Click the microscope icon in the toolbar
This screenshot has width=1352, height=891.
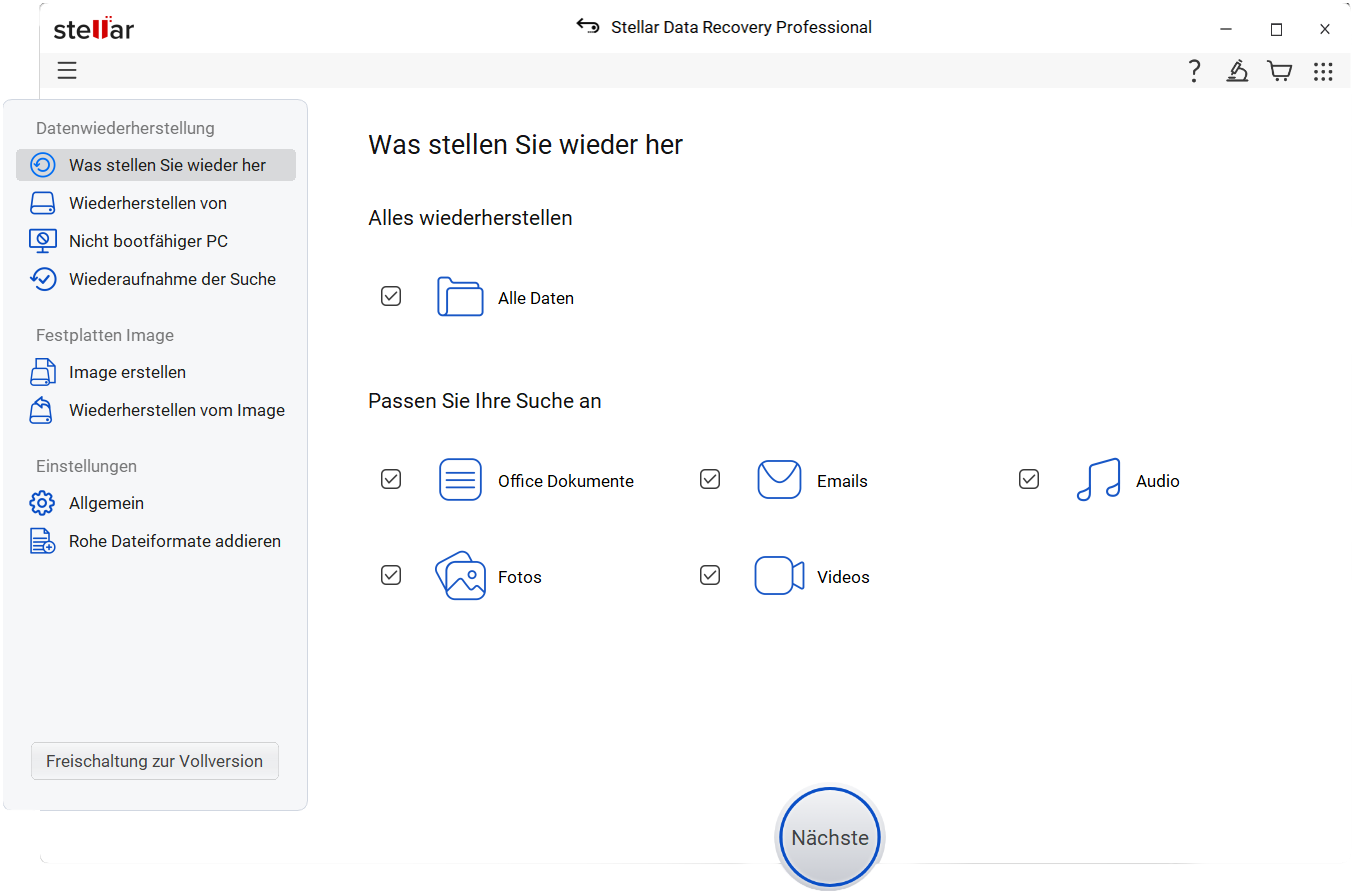pyautogui.click(x=1237, y=71)
